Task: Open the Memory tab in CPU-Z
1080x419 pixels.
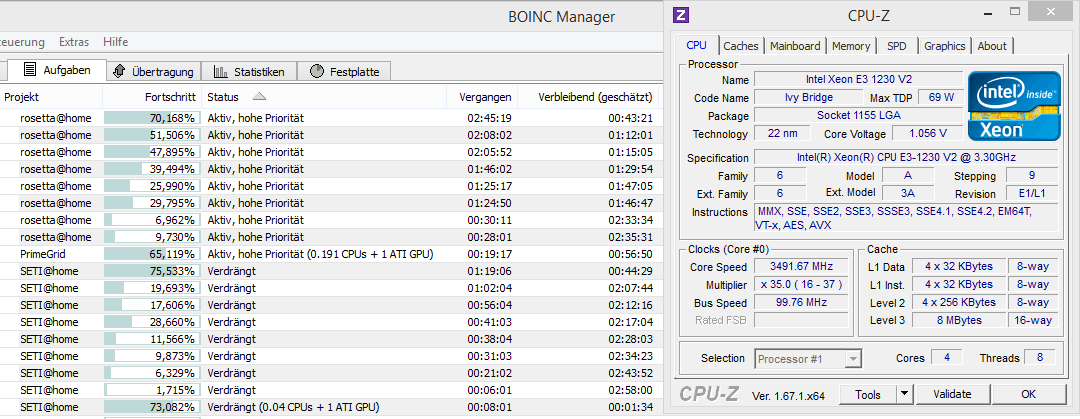Action: (851, 46)
